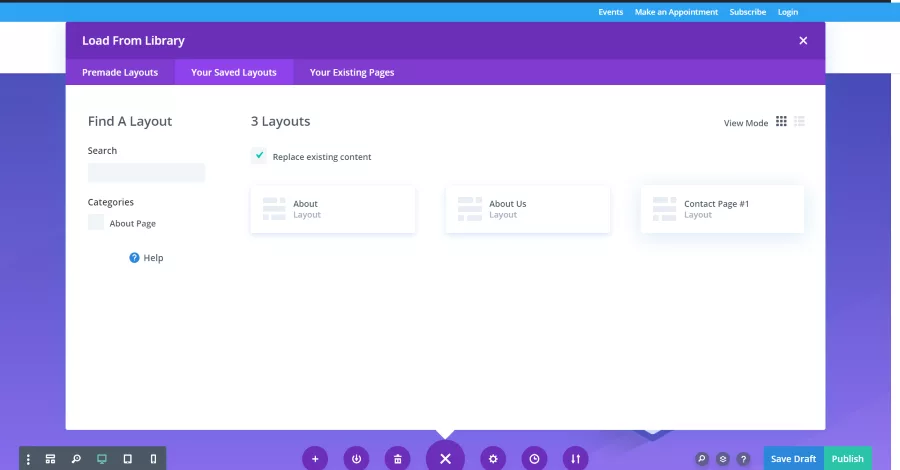Switch to Your Existing Pages tab
Image resolution: width=900 pixels, height=470 pixels.
click(352, 72)
